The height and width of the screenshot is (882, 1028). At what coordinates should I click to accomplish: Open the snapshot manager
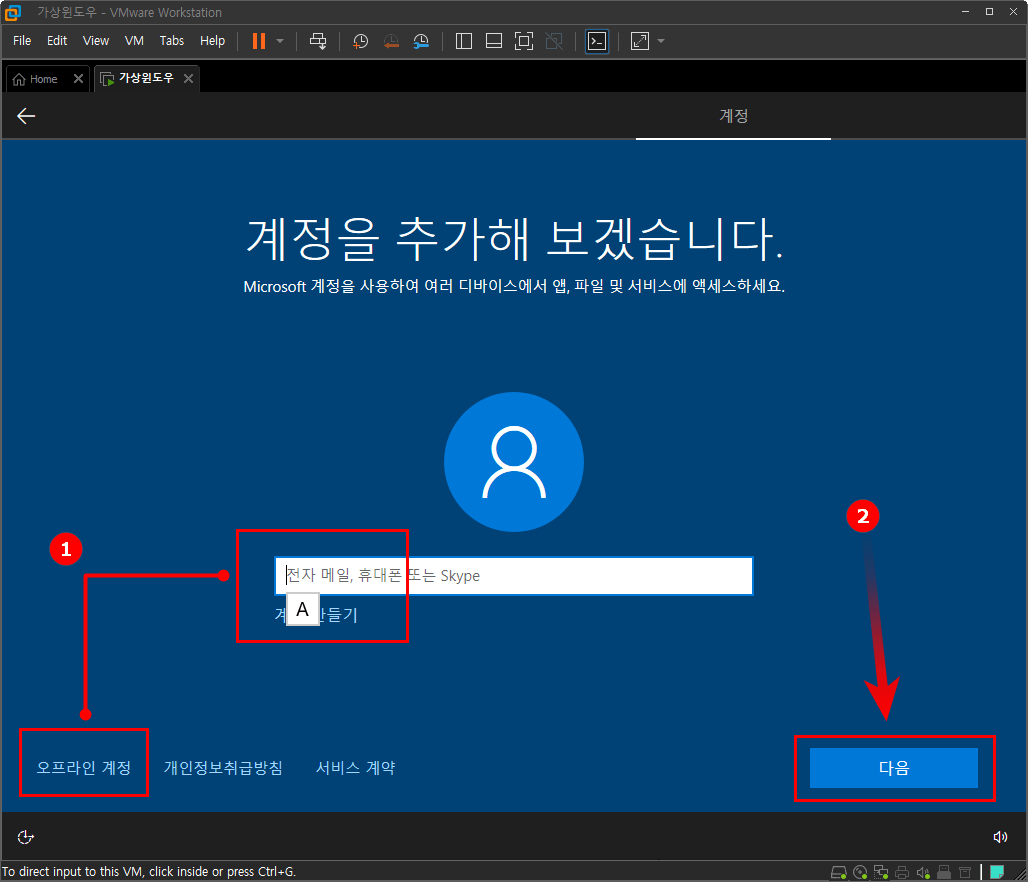[421, 41]
